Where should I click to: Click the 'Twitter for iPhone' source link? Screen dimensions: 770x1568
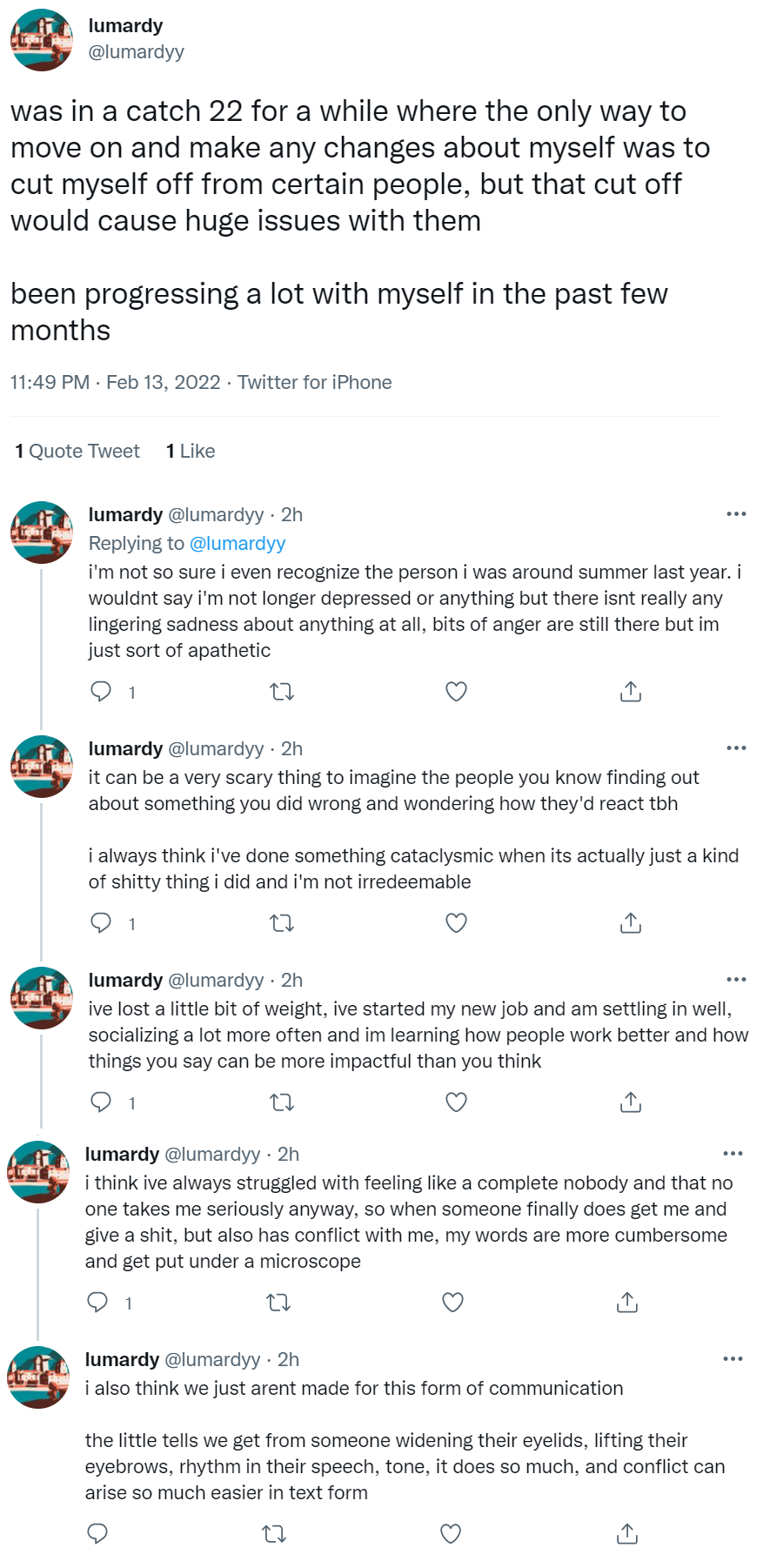click(314, 383)
